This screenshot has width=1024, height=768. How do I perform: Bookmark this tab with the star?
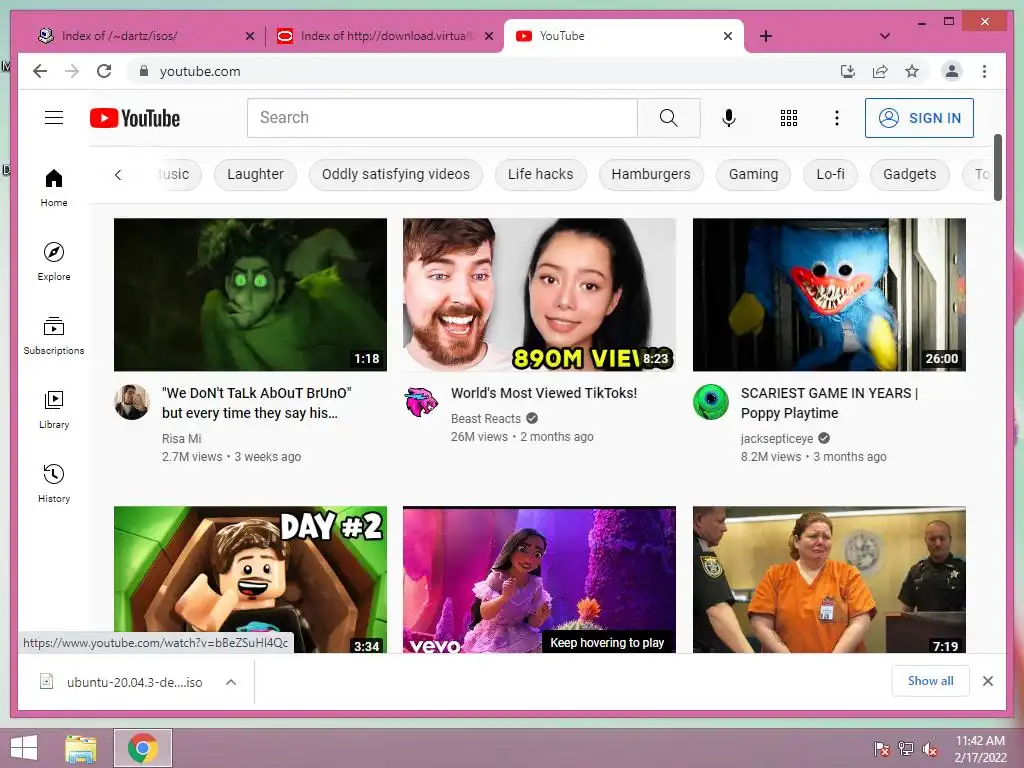[x=912, y=71]
